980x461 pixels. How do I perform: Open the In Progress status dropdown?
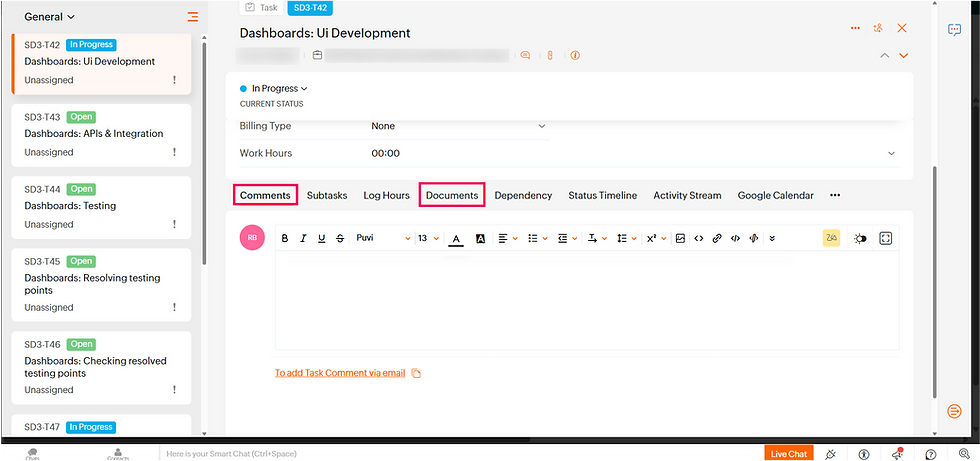click(x=274, y=89)
